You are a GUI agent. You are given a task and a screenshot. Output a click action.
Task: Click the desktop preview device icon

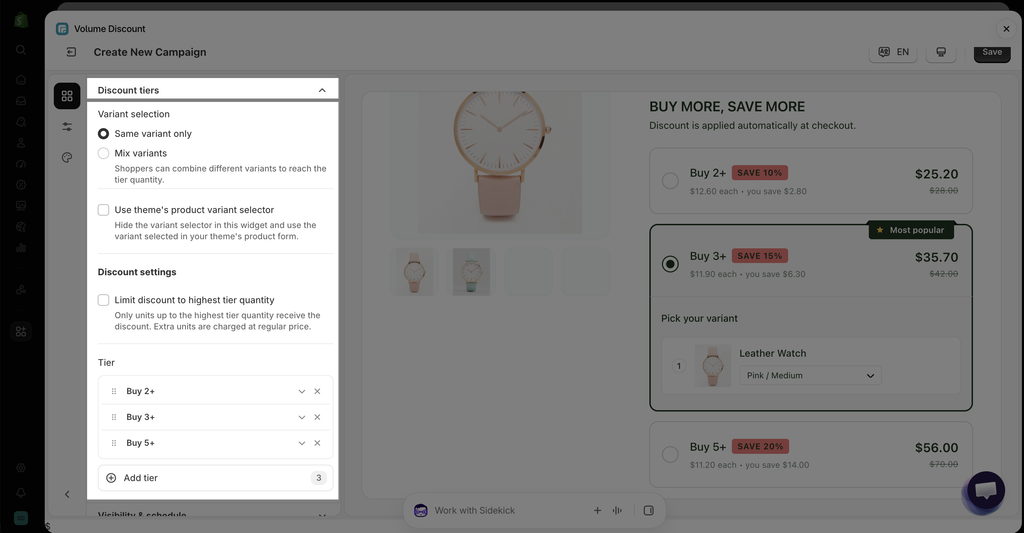pos(941,52)
